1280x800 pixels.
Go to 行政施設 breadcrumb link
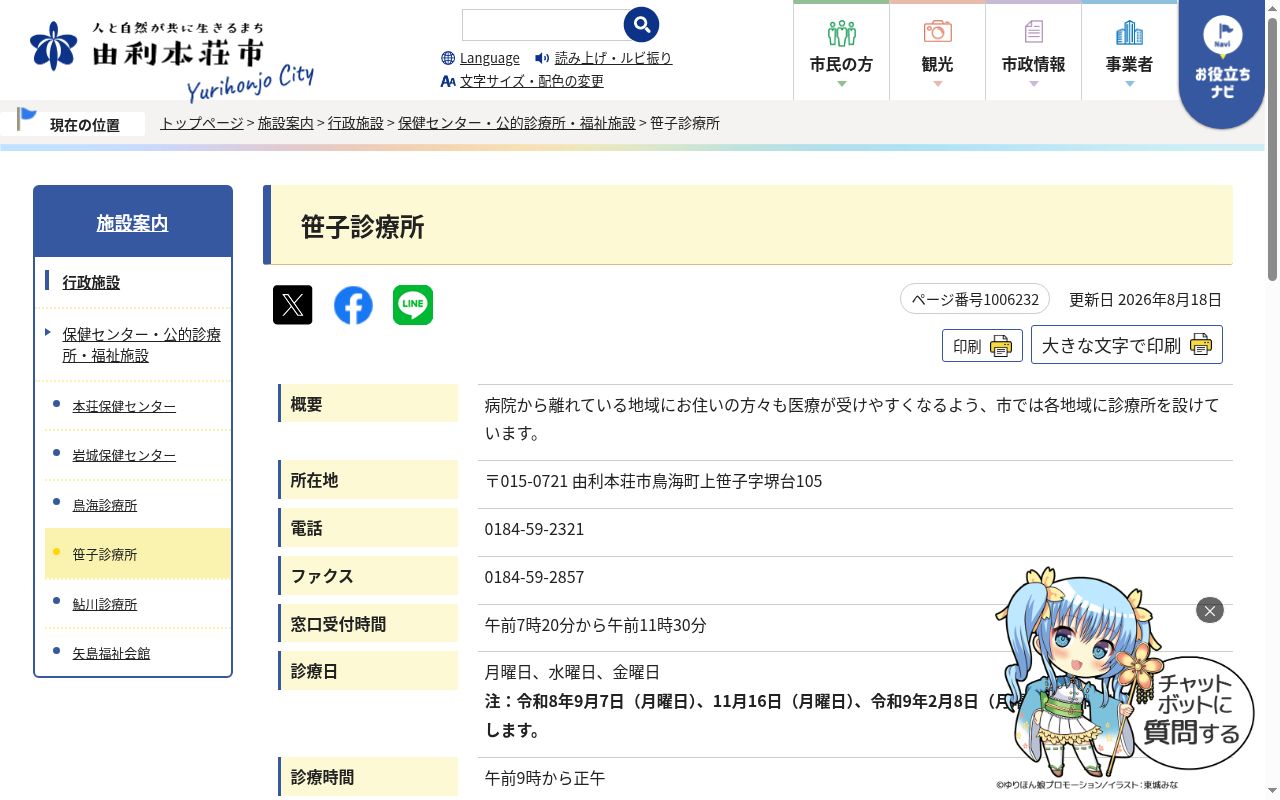[x=355, y=123]
